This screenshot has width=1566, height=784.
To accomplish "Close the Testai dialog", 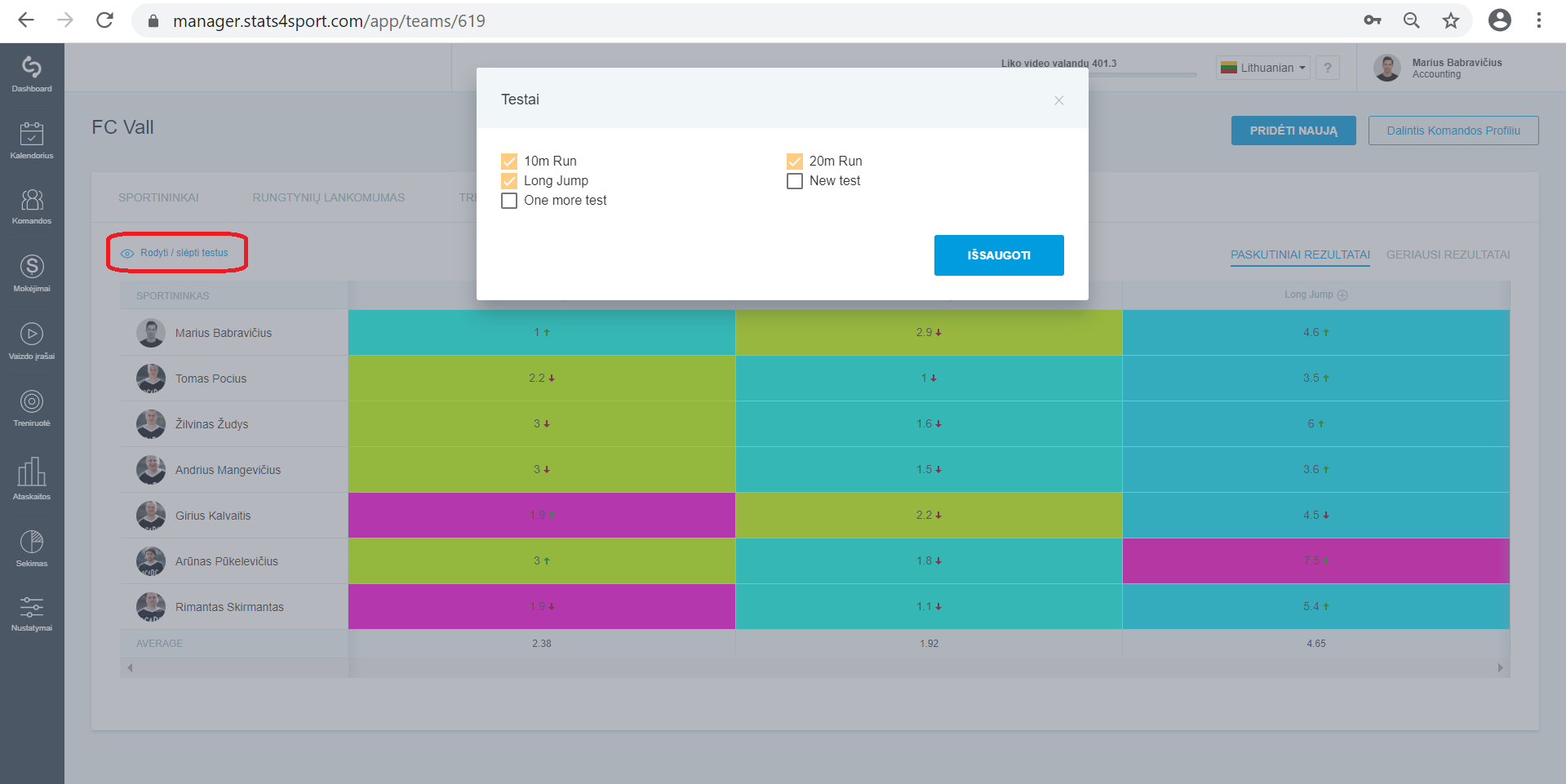I will [1058, 100].
